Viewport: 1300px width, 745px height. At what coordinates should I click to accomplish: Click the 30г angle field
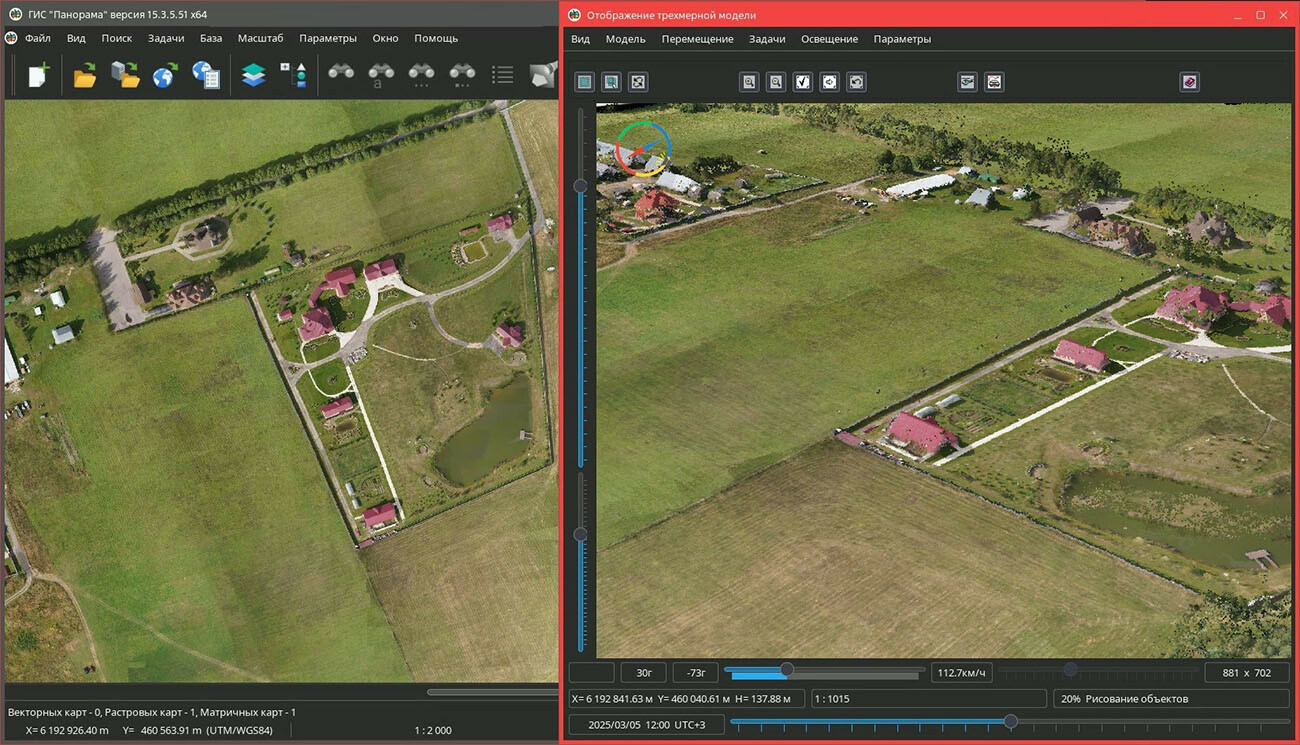(643, 672)
